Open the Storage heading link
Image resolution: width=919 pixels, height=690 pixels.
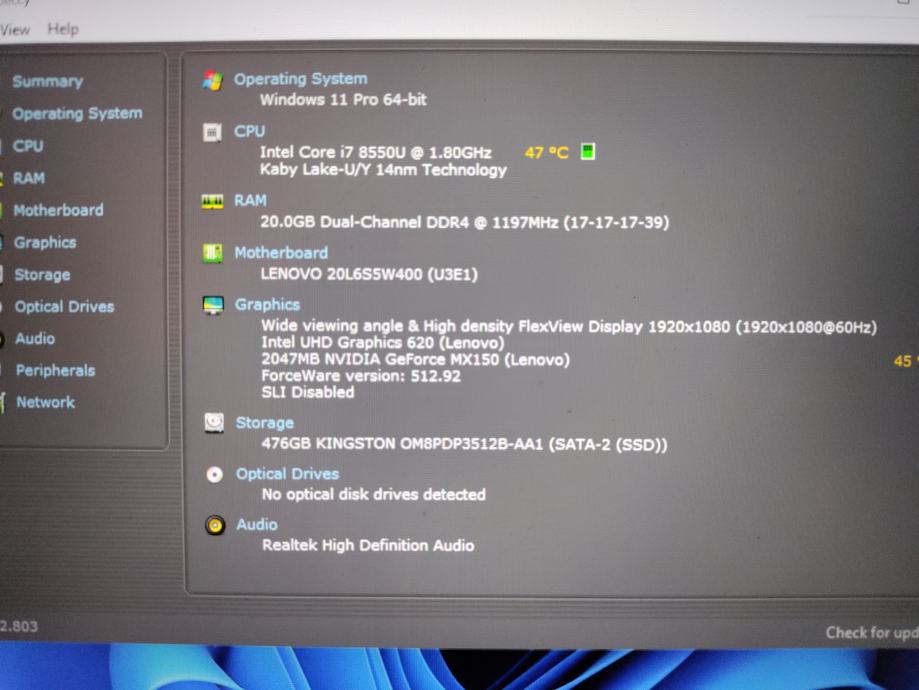click(x=265, y=423)
